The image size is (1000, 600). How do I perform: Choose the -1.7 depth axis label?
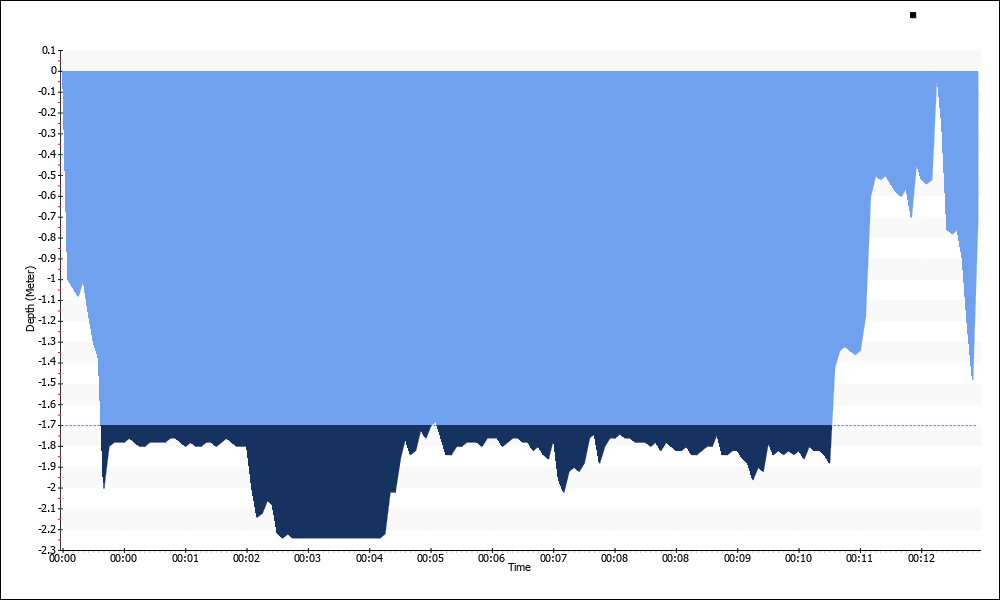pyautogui.click(x=47, y=425)
